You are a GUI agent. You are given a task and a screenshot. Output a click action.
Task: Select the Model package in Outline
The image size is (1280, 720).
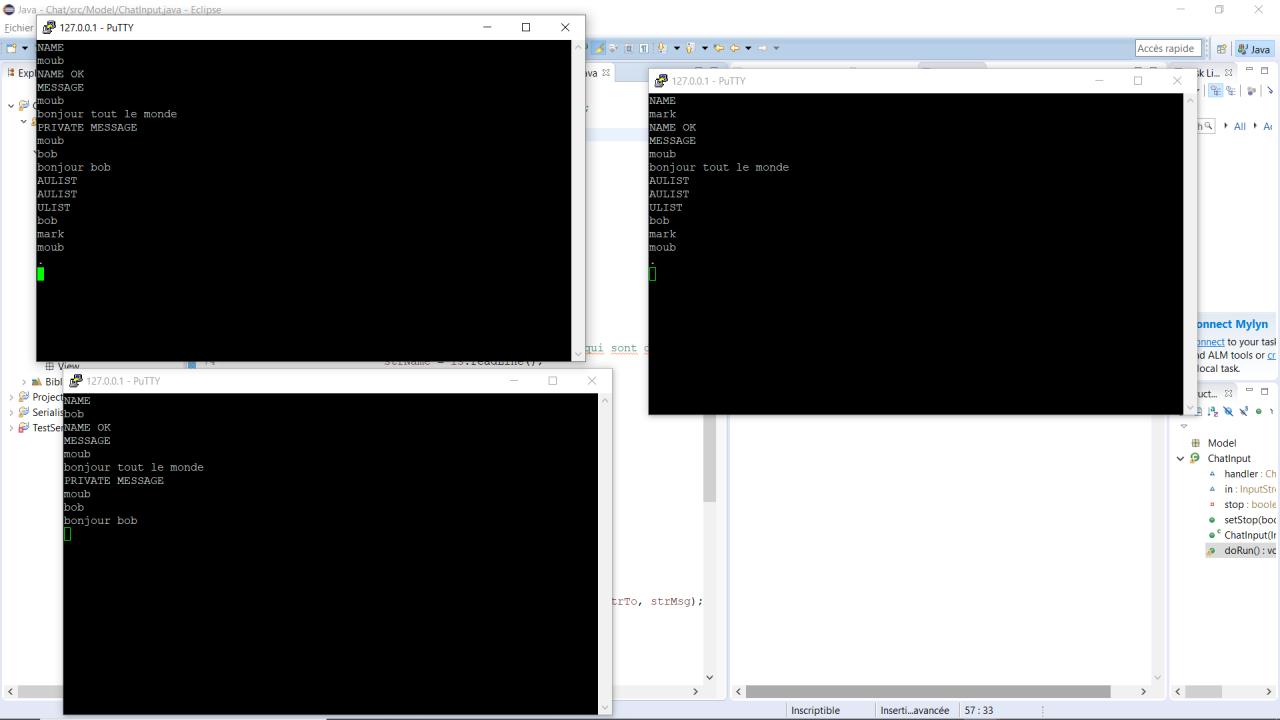(1221, 443)
